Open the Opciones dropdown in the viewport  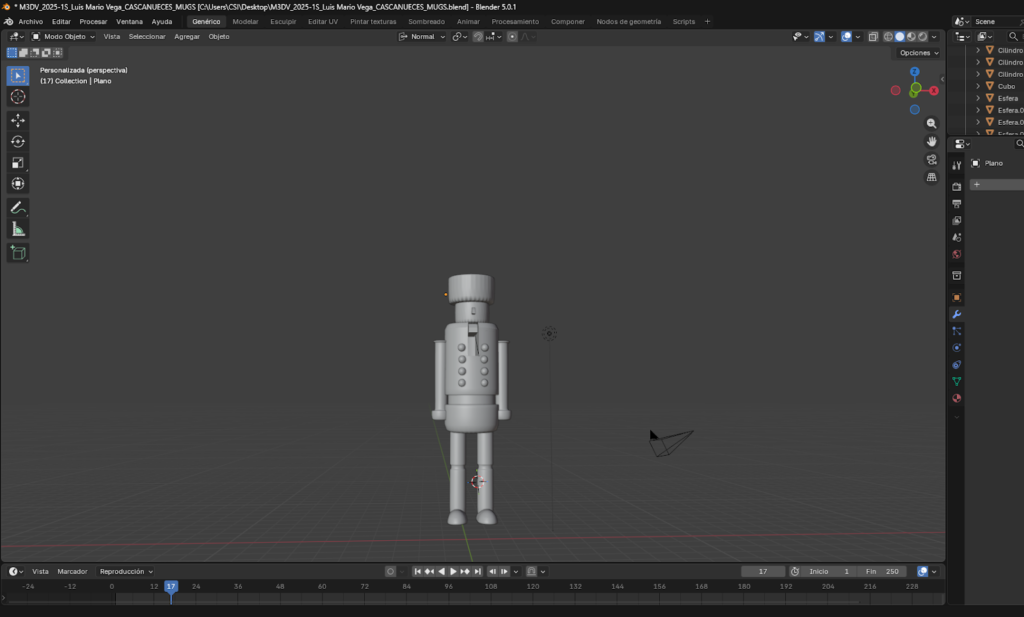click(x=919, y=53)
